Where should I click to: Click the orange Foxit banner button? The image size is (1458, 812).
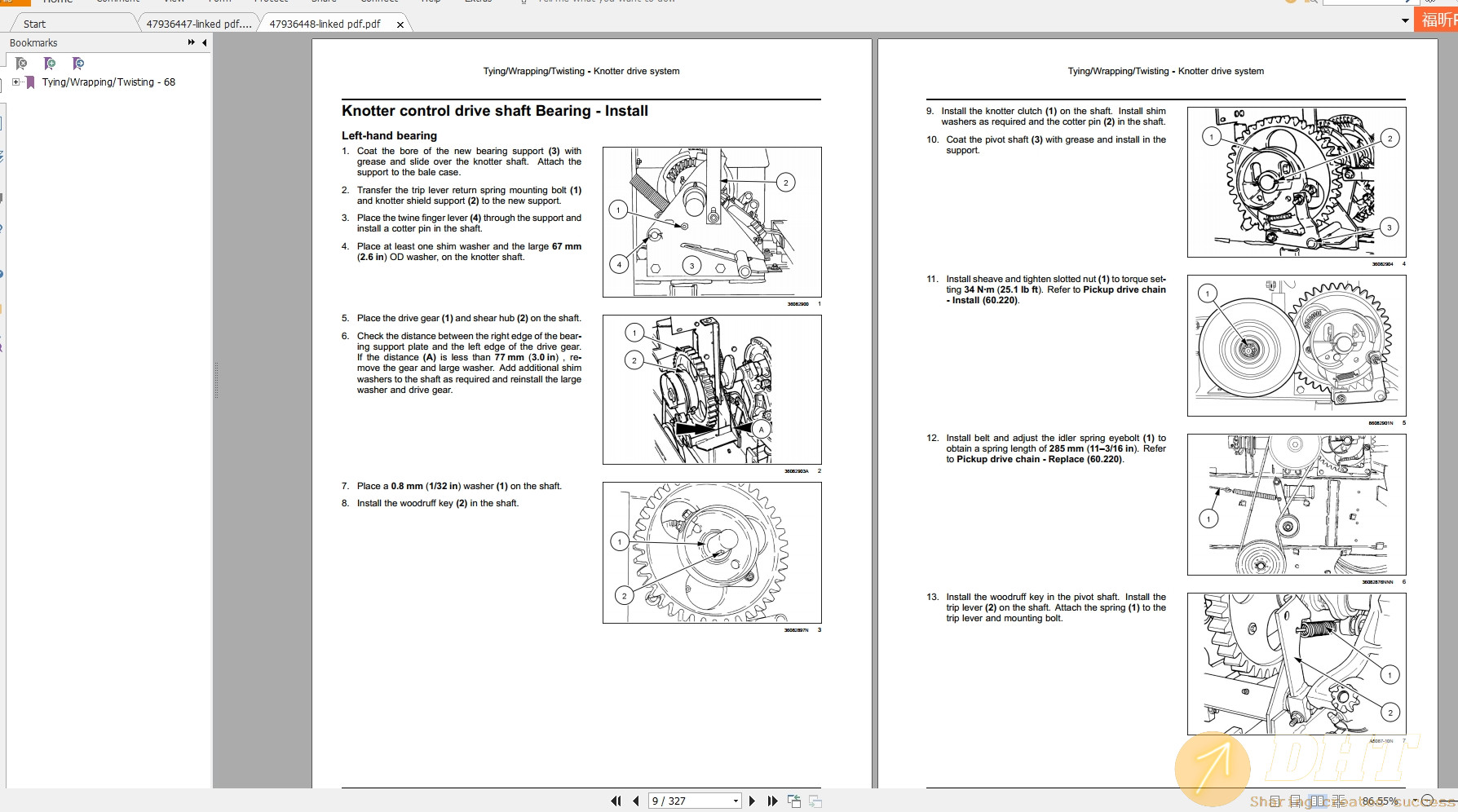point(1438,20)
